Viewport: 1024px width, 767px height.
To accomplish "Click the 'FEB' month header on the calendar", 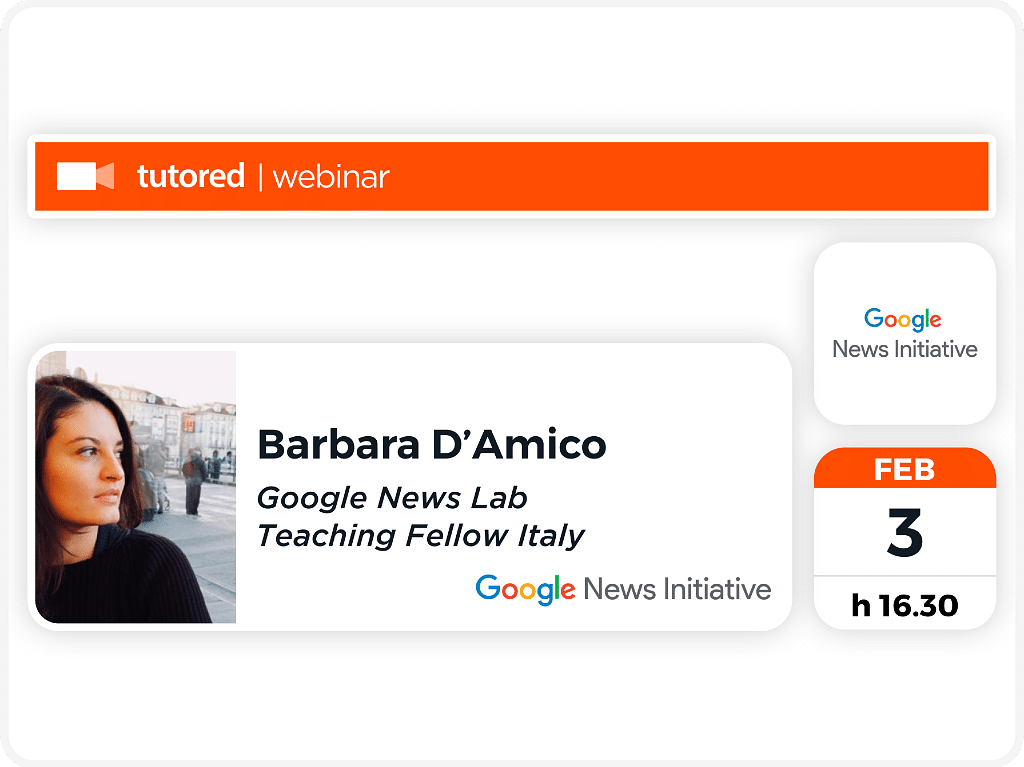I will (904, 469).
